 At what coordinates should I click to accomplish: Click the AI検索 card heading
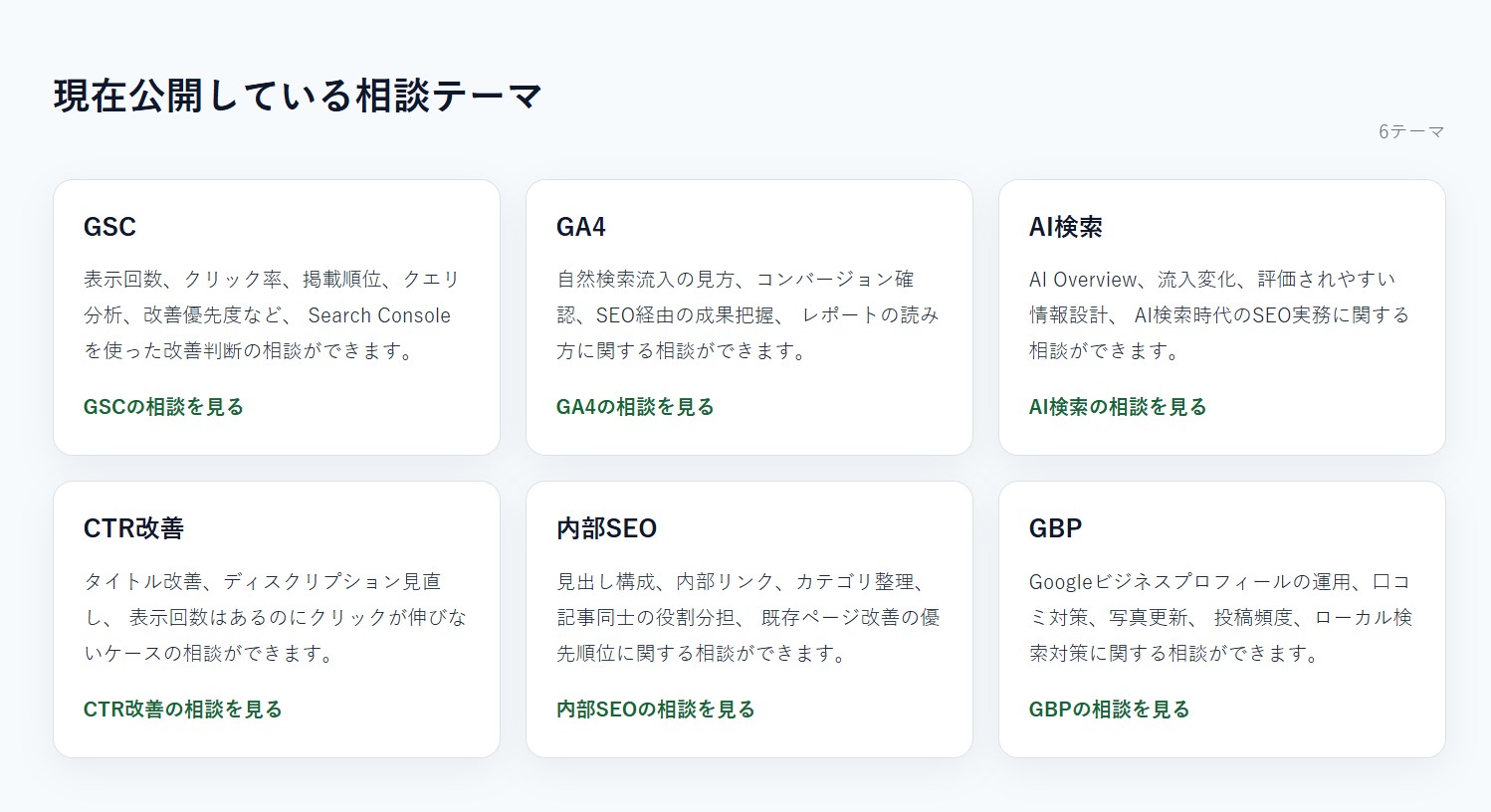pos(1065,227)
